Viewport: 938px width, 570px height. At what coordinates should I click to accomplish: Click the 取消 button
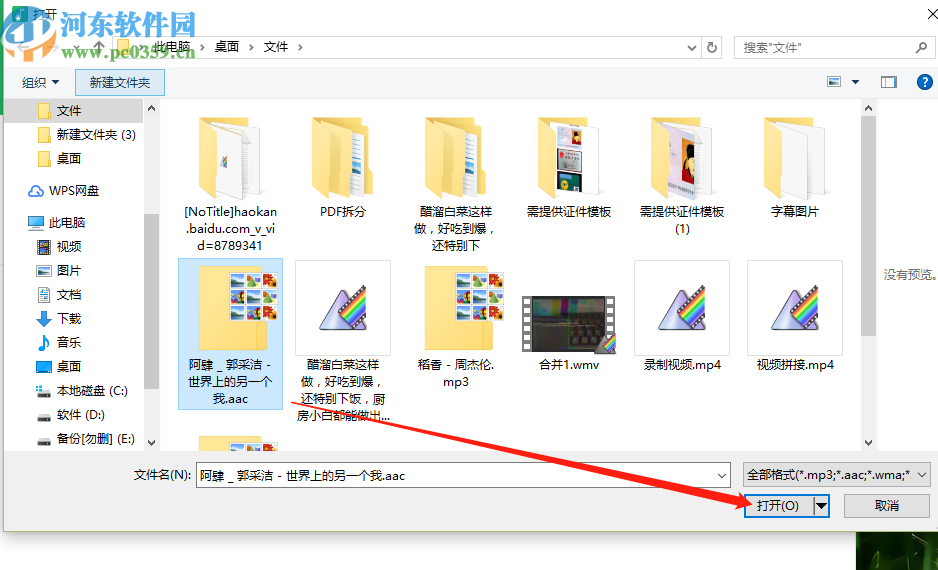coord(887,506)
